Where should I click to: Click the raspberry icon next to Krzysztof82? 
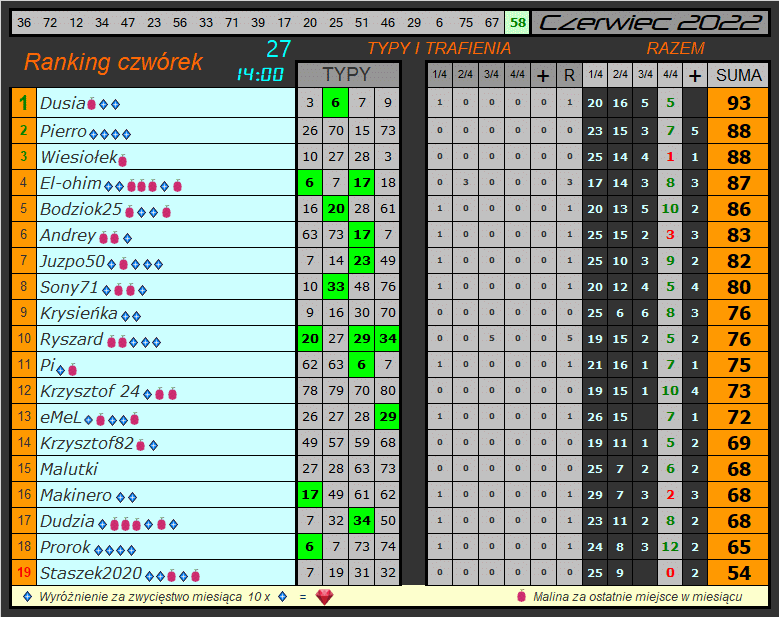[x=141, y=445]
